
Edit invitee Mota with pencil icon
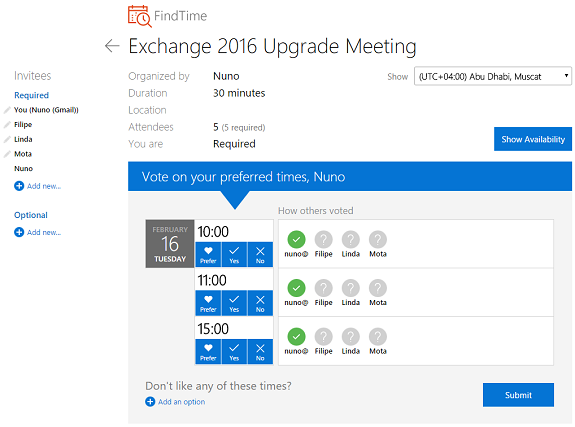[7, 154]
